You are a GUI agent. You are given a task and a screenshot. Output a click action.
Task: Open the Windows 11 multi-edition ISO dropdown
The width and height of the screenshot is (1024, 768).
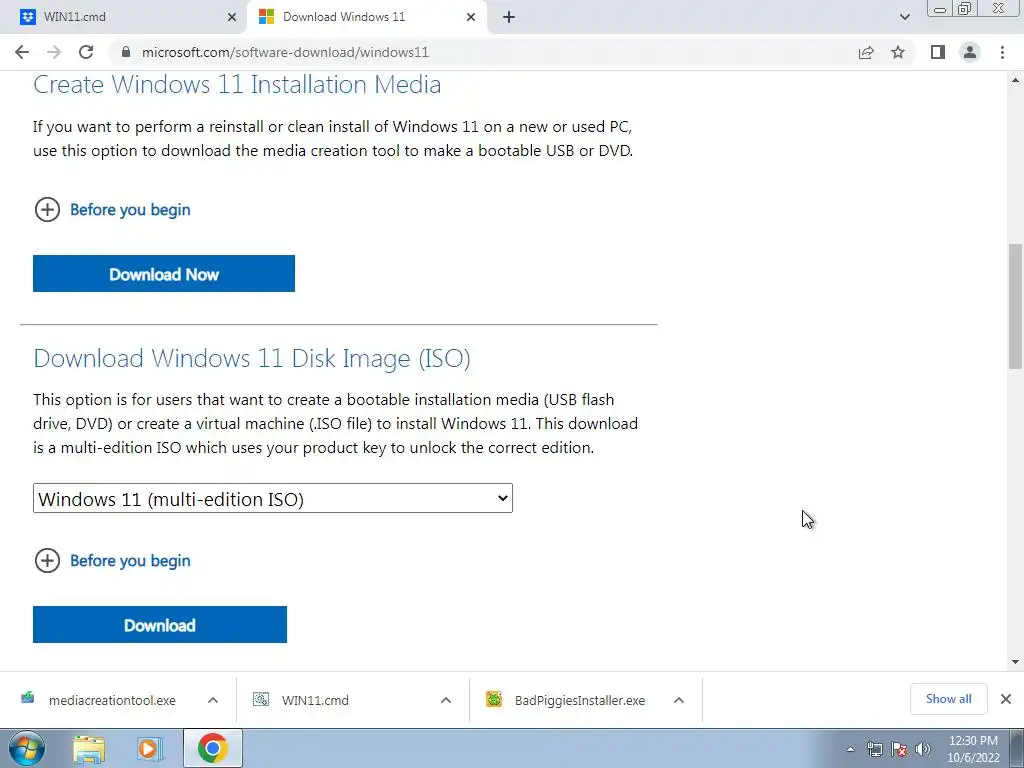pos(273,498)
